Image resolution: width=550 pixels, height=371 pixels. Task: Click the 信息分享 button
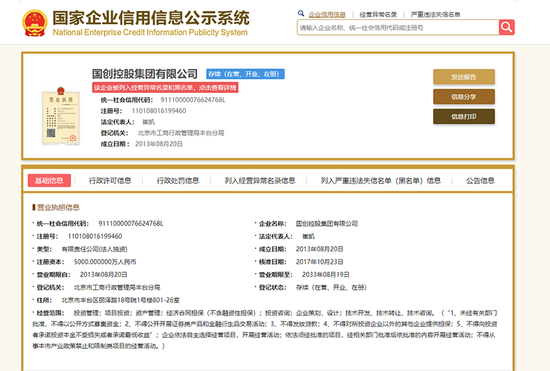point(464,97)
